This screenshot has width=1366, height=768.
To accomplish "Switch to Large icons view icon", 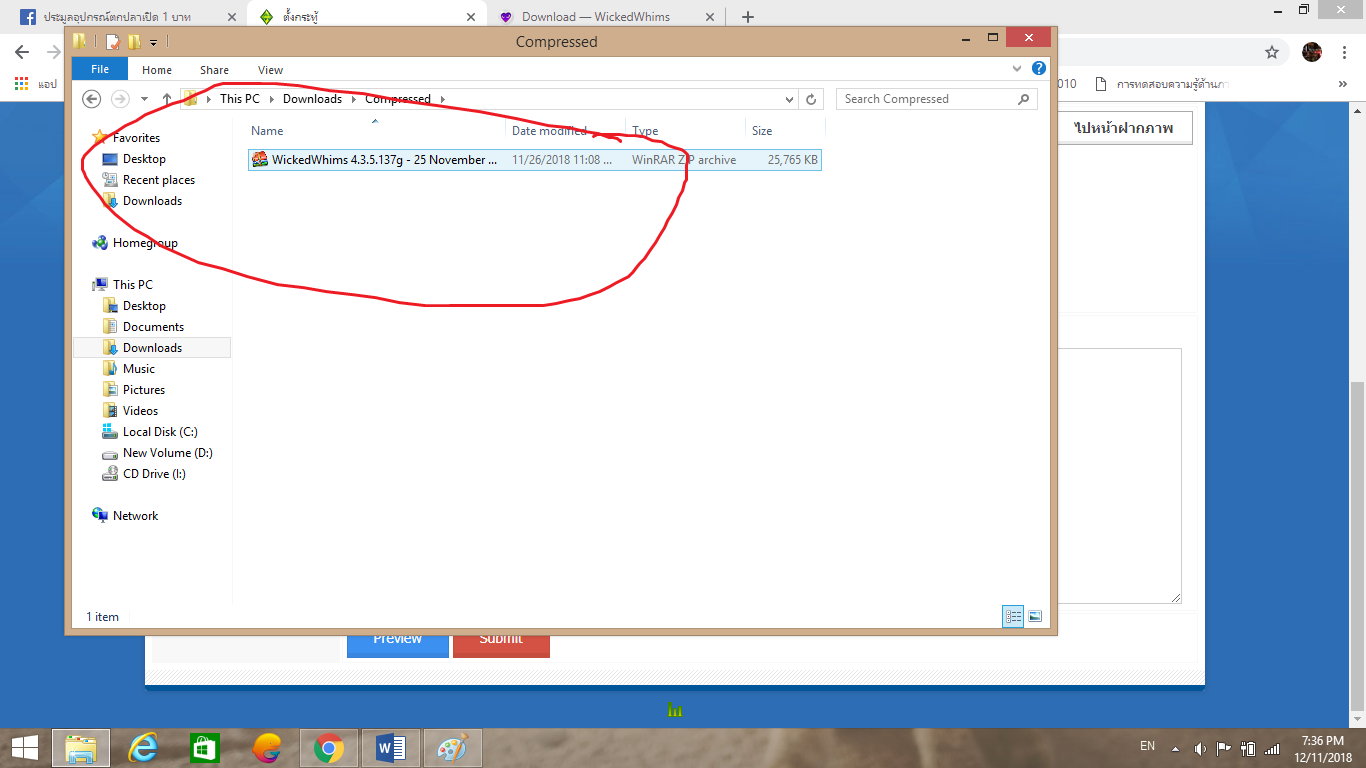I will pyautogui.click(x=1035, y=617).
